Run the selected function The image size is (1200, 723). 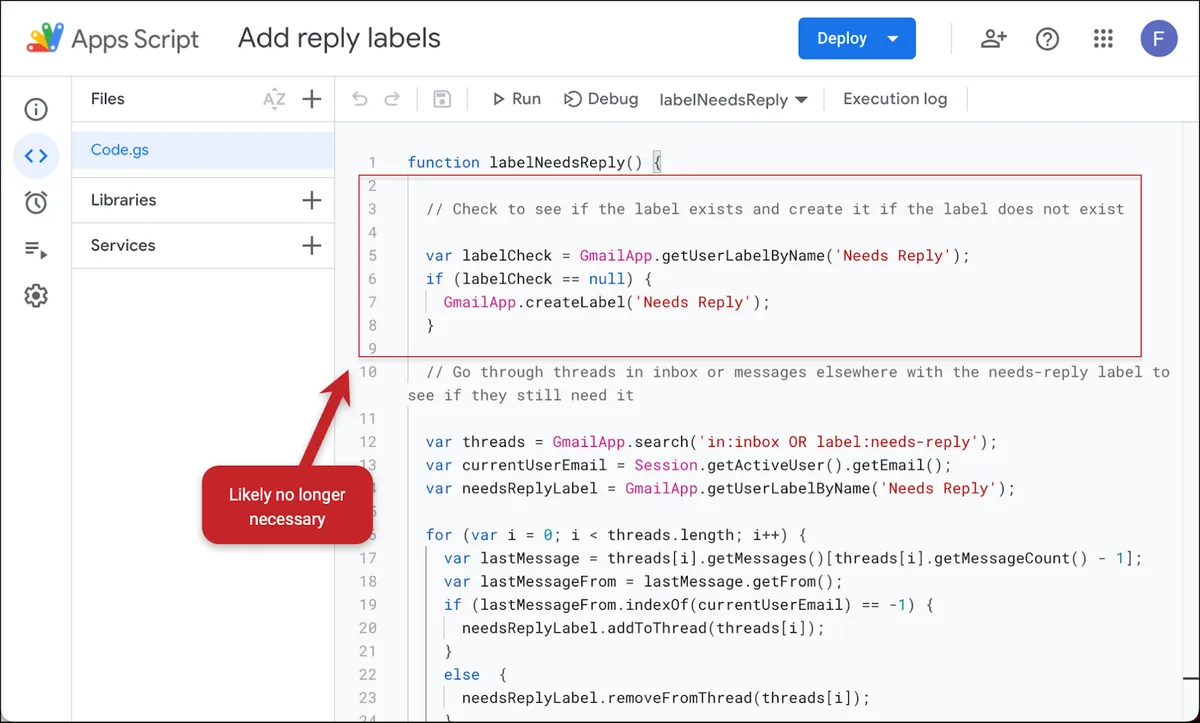pos(516,99)
